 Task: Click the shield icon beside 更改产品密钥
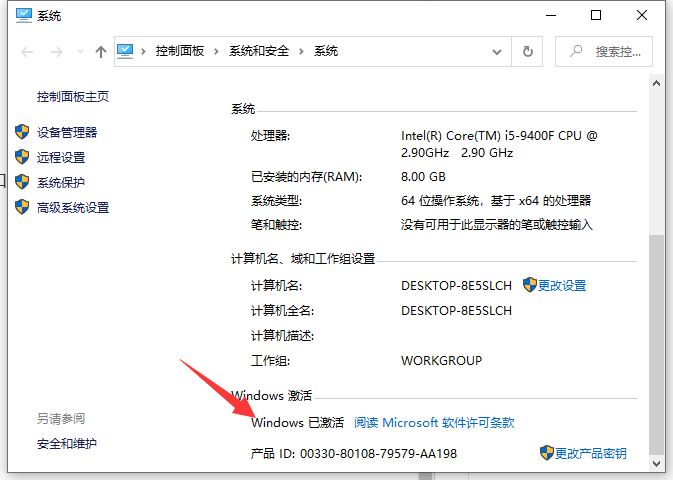[547, 453]
